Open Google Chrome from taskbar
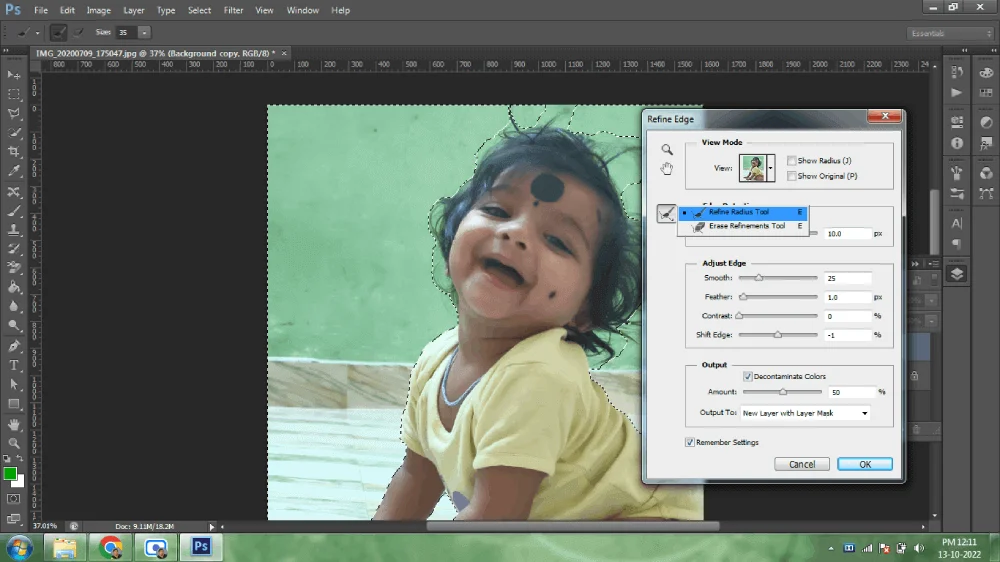Screen dimensions: 1000x562 (110, 548)
